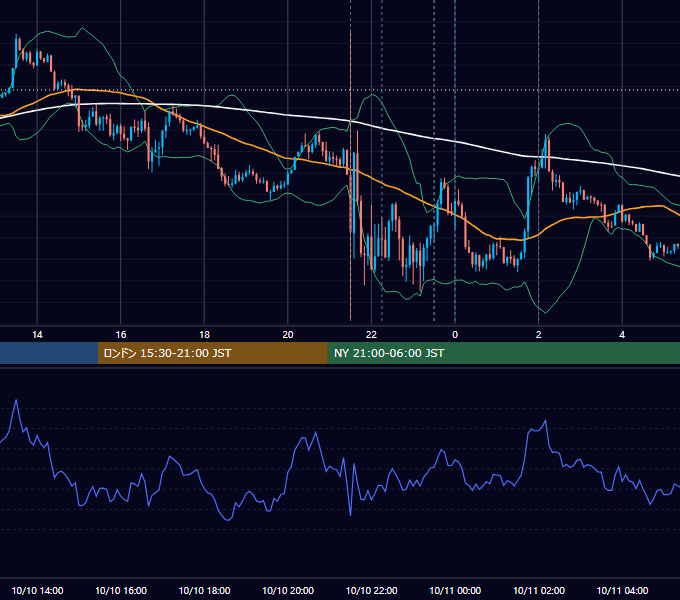Click the NY 21:00-06:00 JST session bar

pyautogui.click(x=503, y=353)
